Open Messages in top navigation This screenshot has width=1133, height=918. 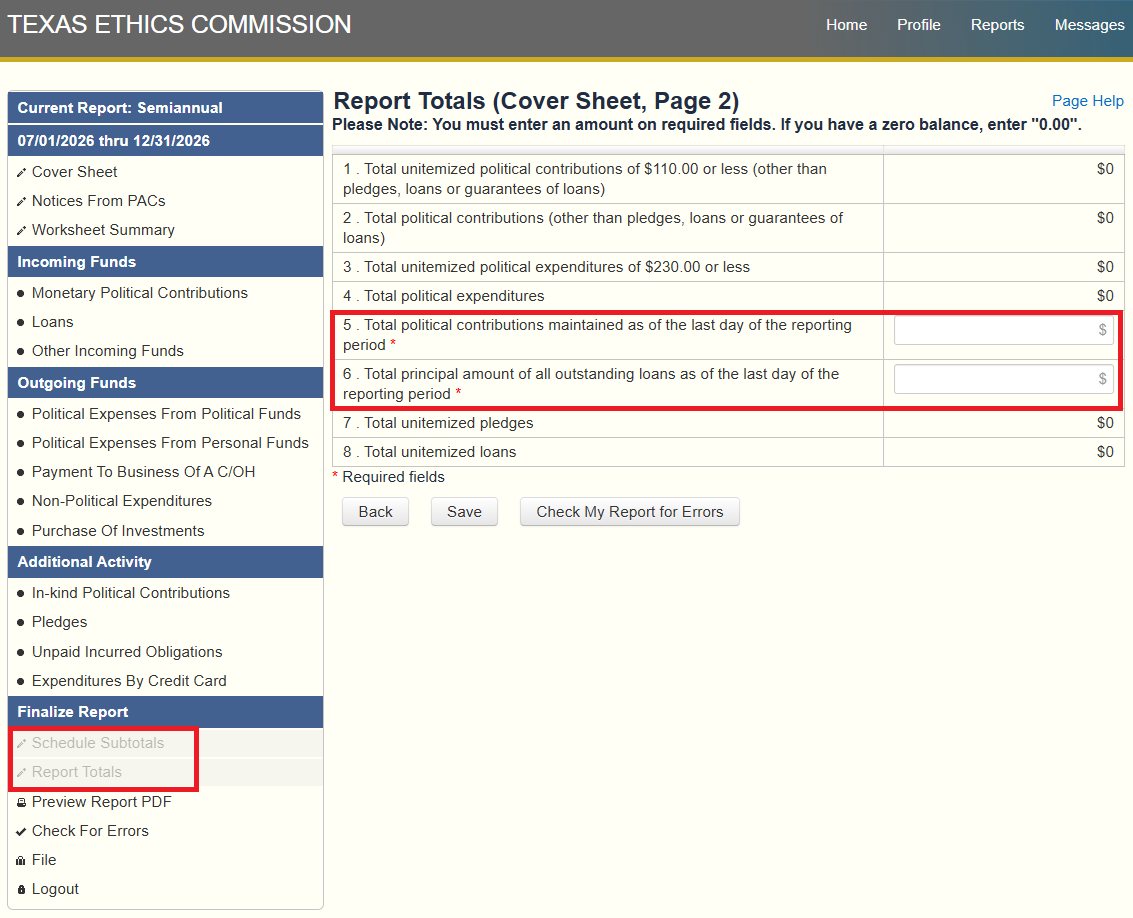(x=1090, y=25)
